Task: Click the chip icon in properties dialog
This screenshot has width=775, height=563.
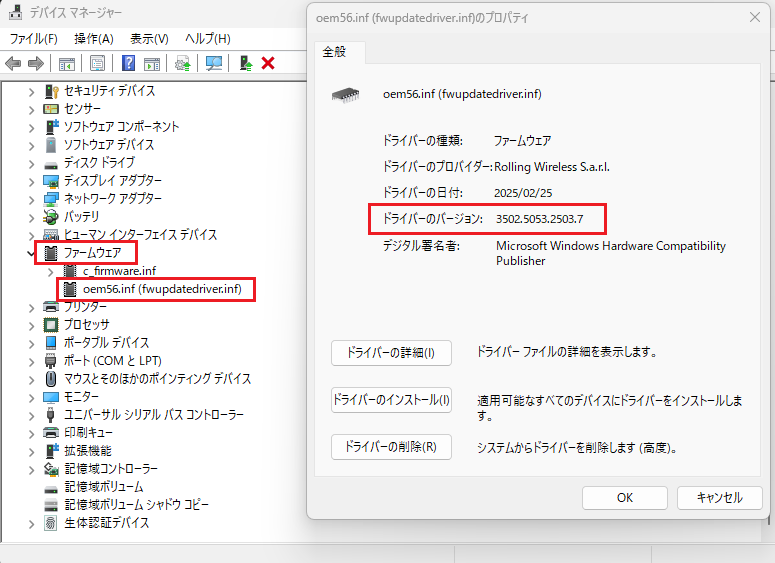Action: point(345,95)
